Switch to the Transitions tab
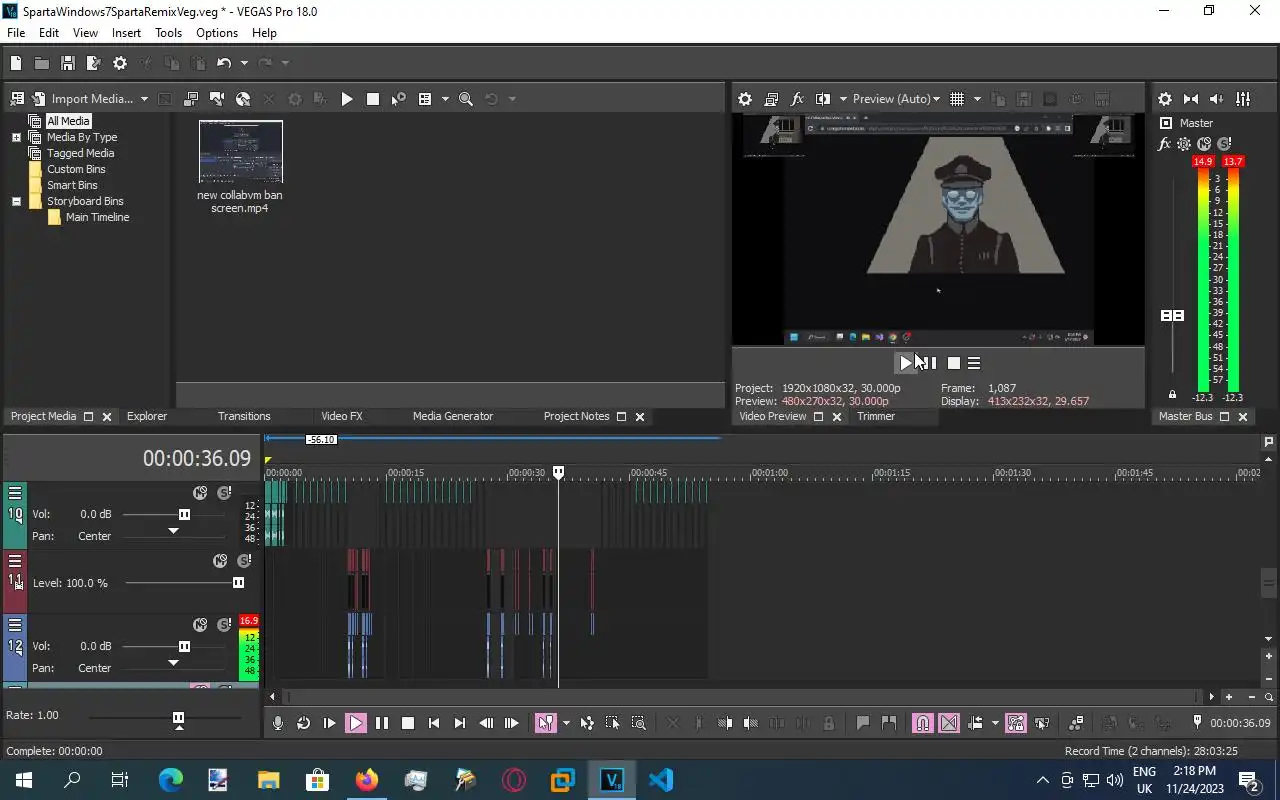 click(244, 416)
